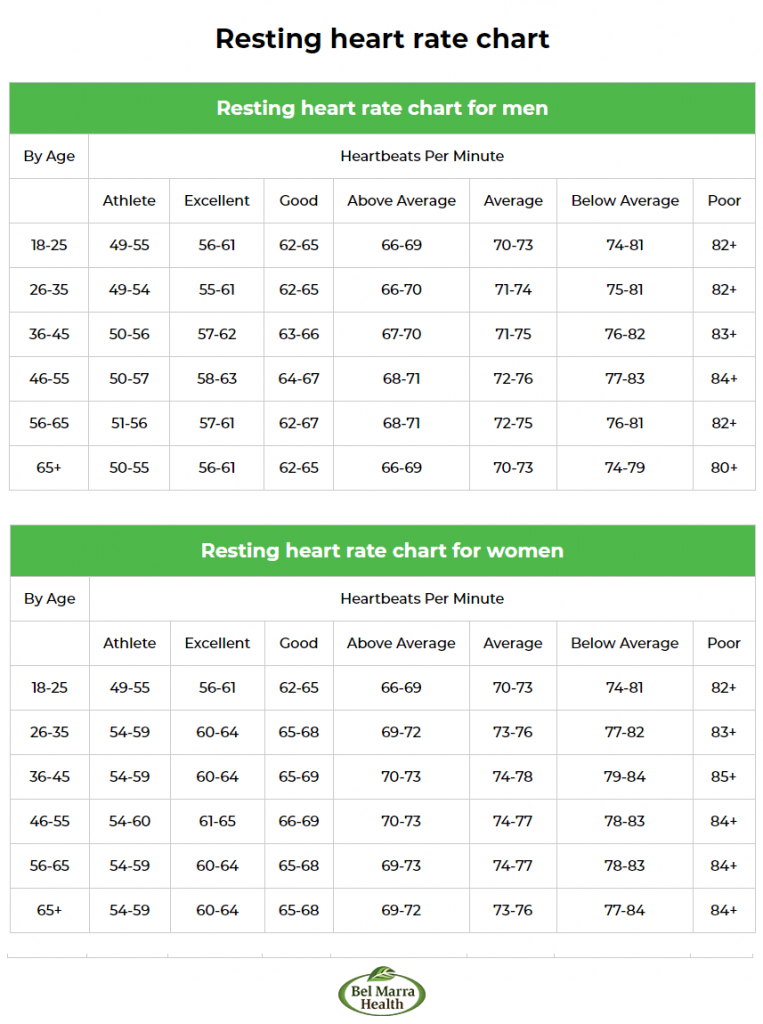
Task: Select the 80+ cell in men's table
Action: [x=724, y=468]
